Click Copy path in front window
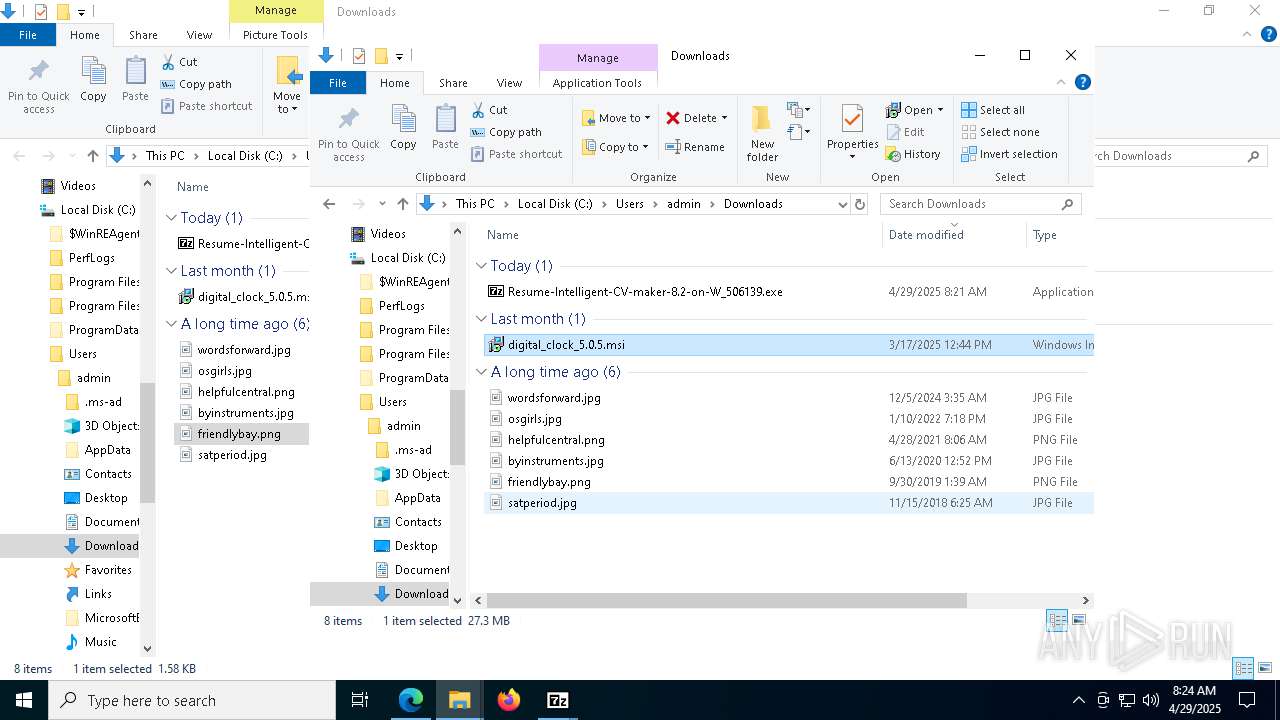 506,132
